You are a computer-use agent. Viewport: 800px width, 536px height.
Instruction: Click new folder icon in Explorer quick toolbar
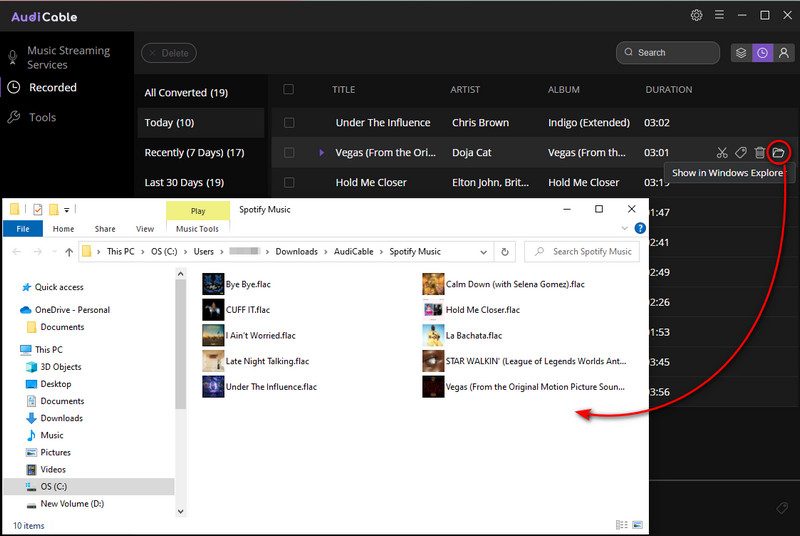pyautogui.click(x=54, y=209)
